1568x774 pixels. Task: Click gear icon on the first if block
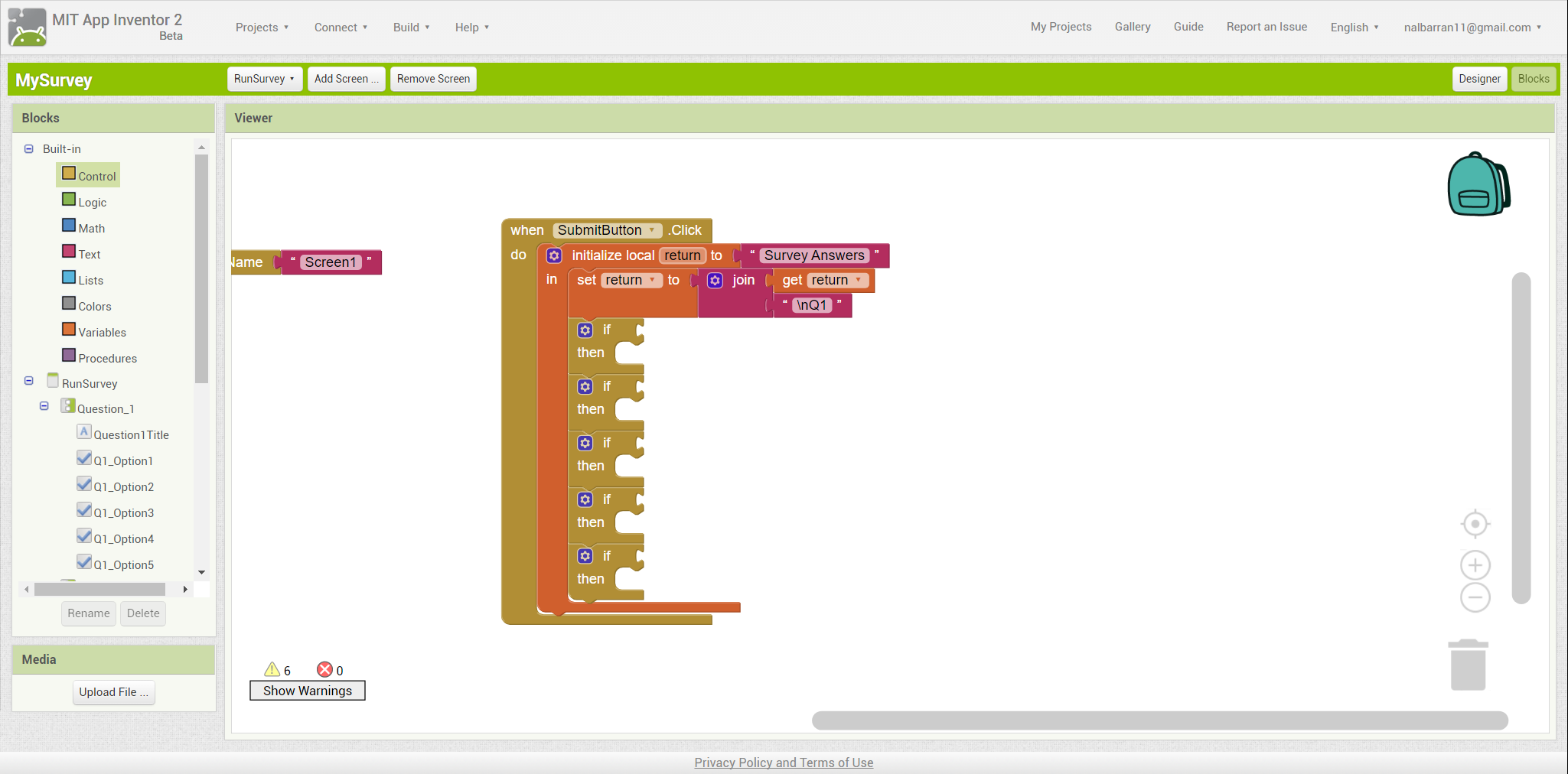[585, 330]
